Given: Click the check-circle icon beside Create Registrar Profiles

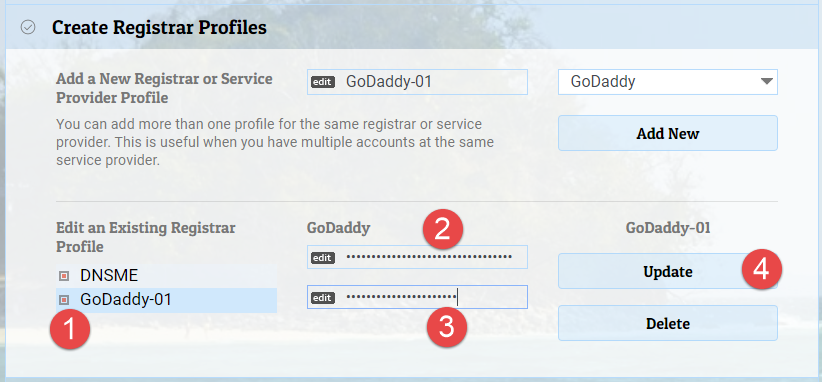Looking at the screenshot, I should (28, 27).
